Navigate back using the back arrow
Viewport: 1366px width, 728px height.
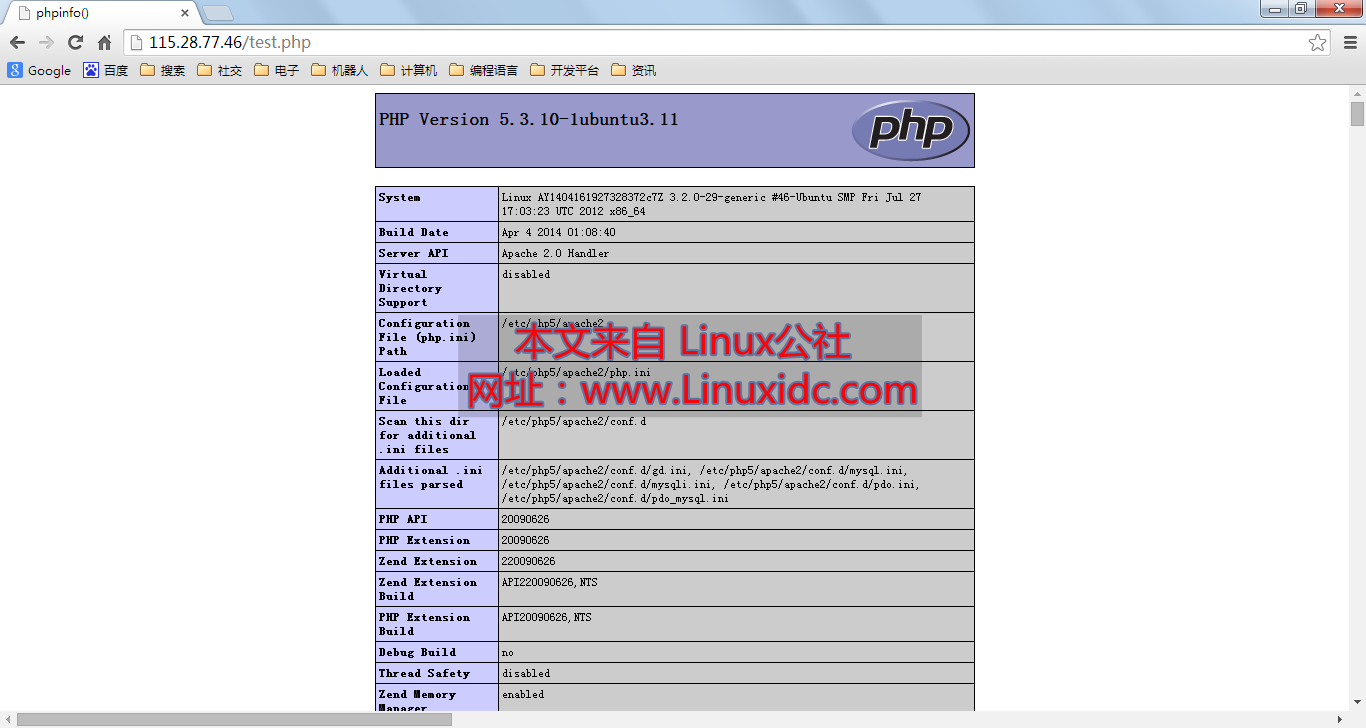(17, 42)
